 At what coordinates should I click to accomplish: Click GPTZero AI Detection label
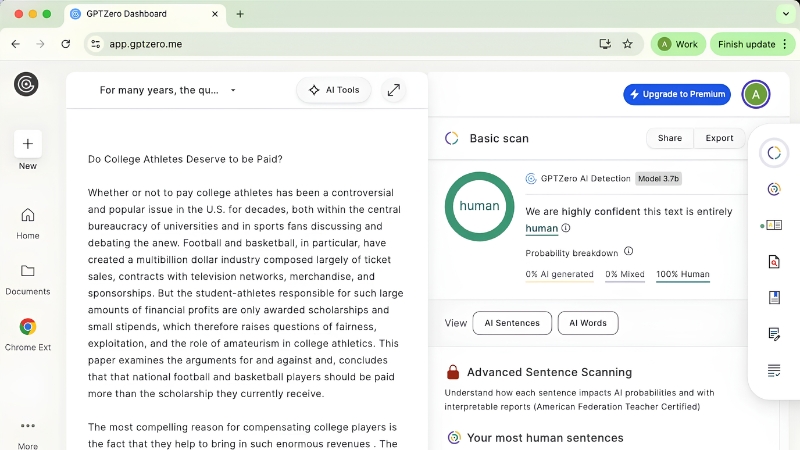[x=585, y=179]
